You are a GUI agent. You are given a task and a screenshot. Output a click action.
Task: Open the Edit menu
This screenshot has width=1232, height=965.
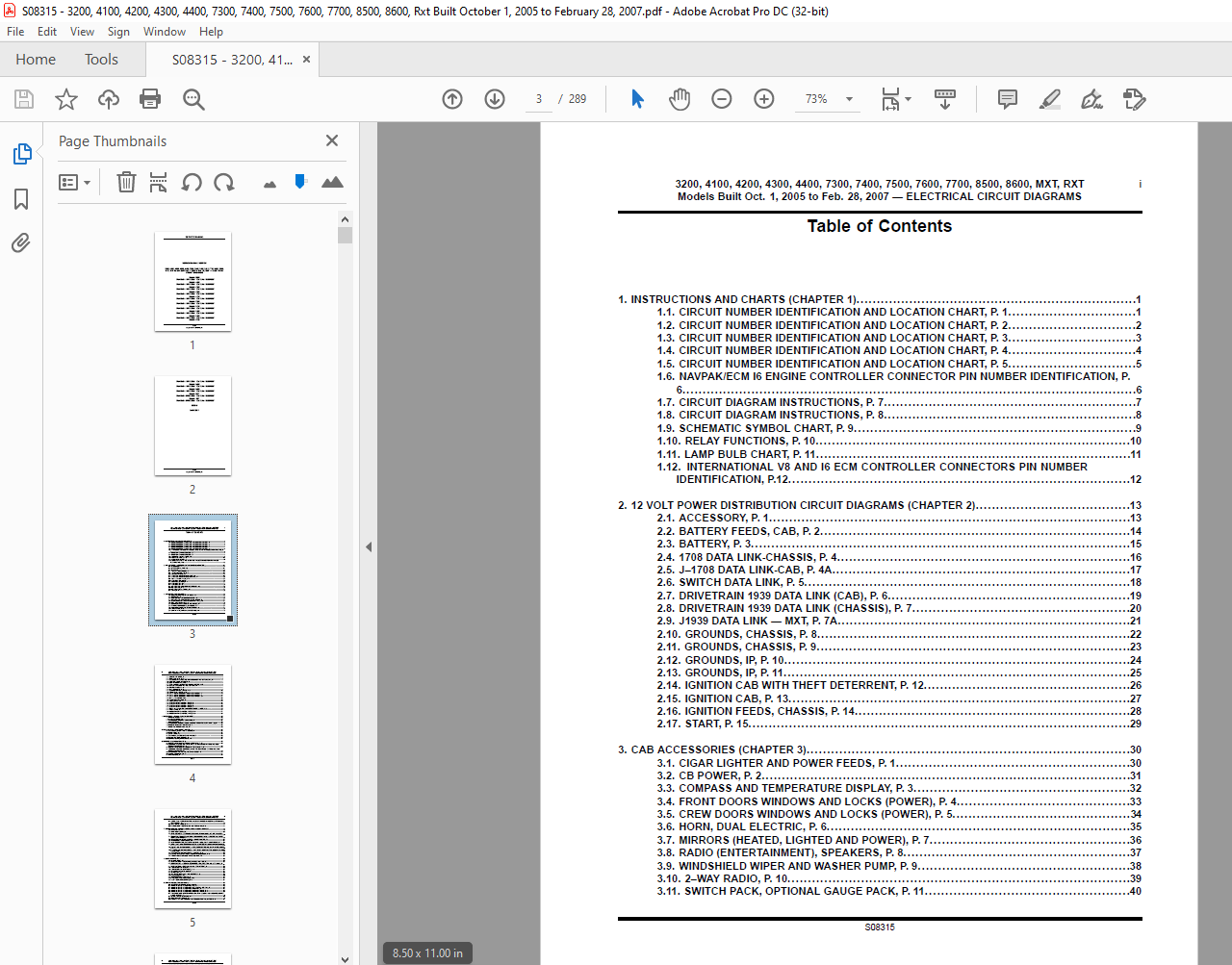pyautogui.click(x=47, y=32)
